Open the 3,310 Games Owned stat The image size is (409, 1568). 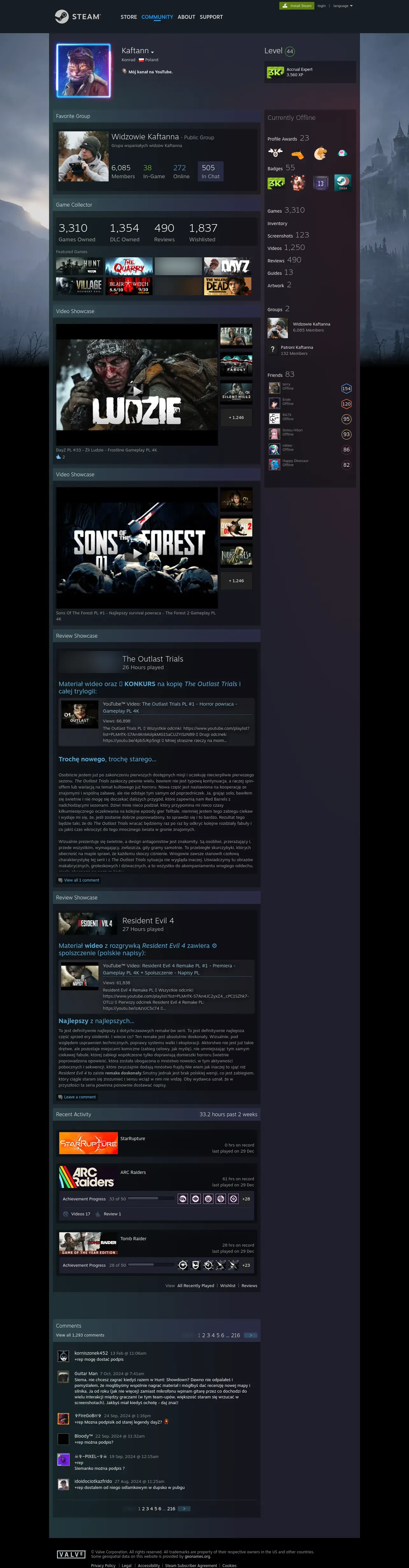(x=76, y=231)
